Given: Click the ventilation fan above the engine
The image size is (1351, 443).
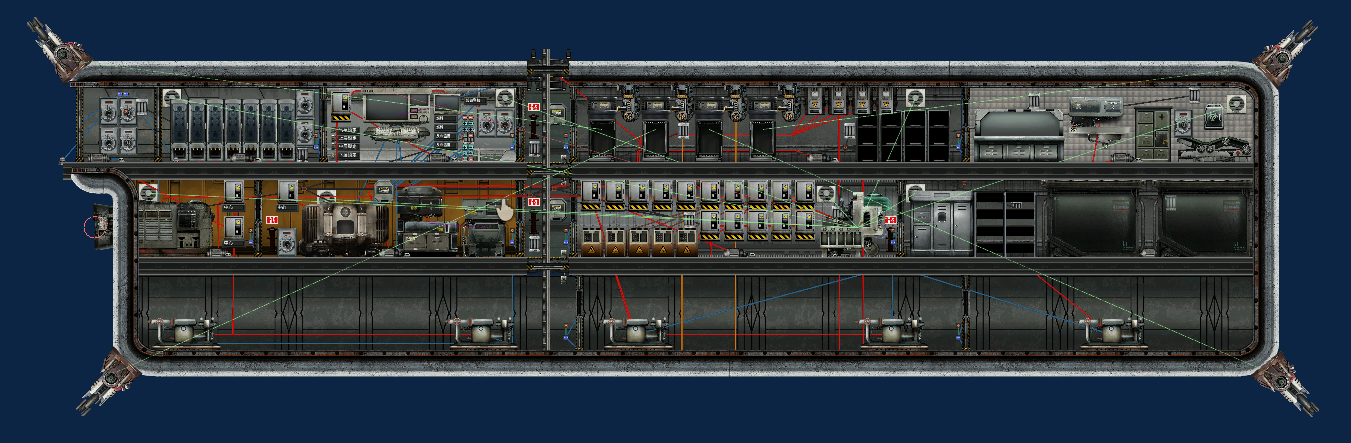Looking at the screenshot, I should tap(148, 192).
